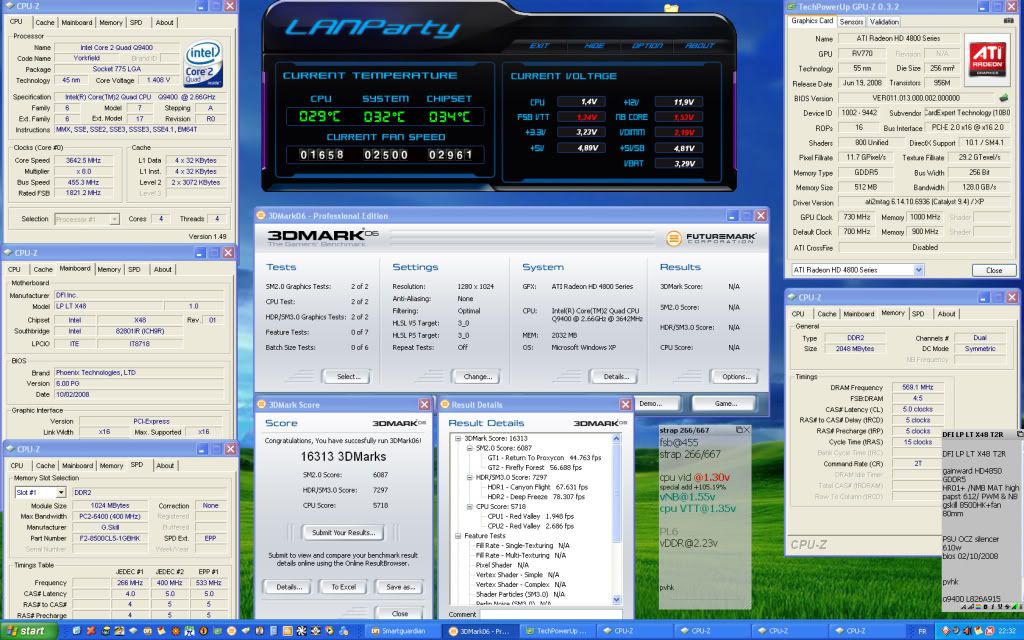Click the TechPowerUp GPU-Z taskbar item
This screenshot has height=640, width=1024.
pos(557,631)
